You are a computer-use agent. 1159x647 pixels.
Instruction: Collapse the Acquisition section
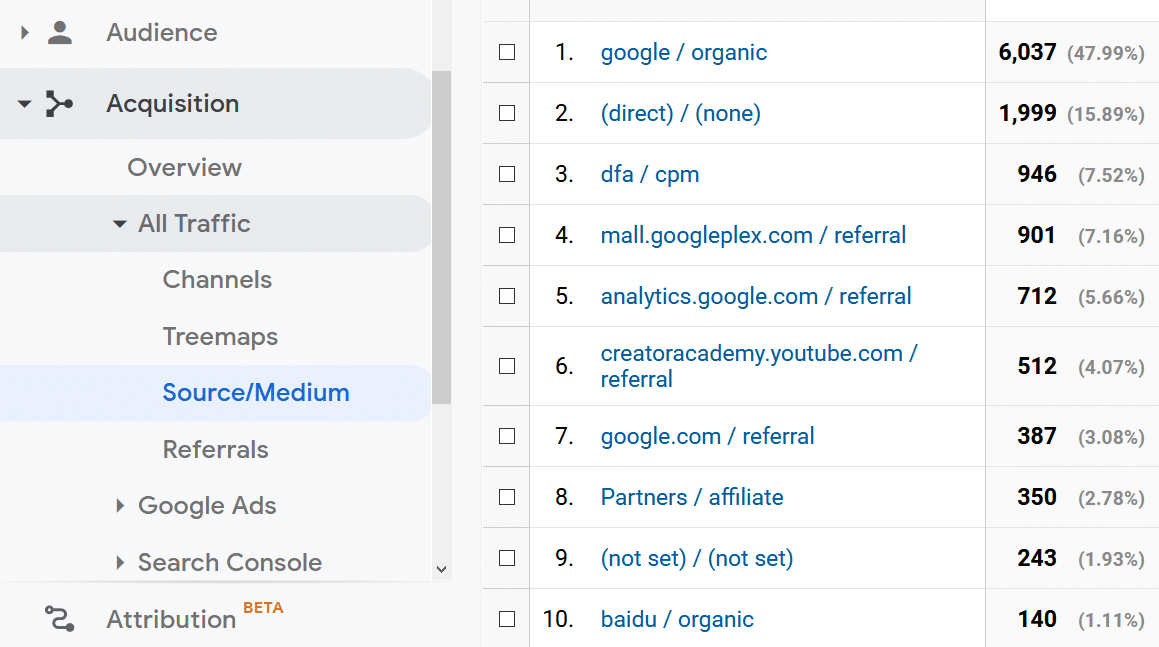(24, 103)
